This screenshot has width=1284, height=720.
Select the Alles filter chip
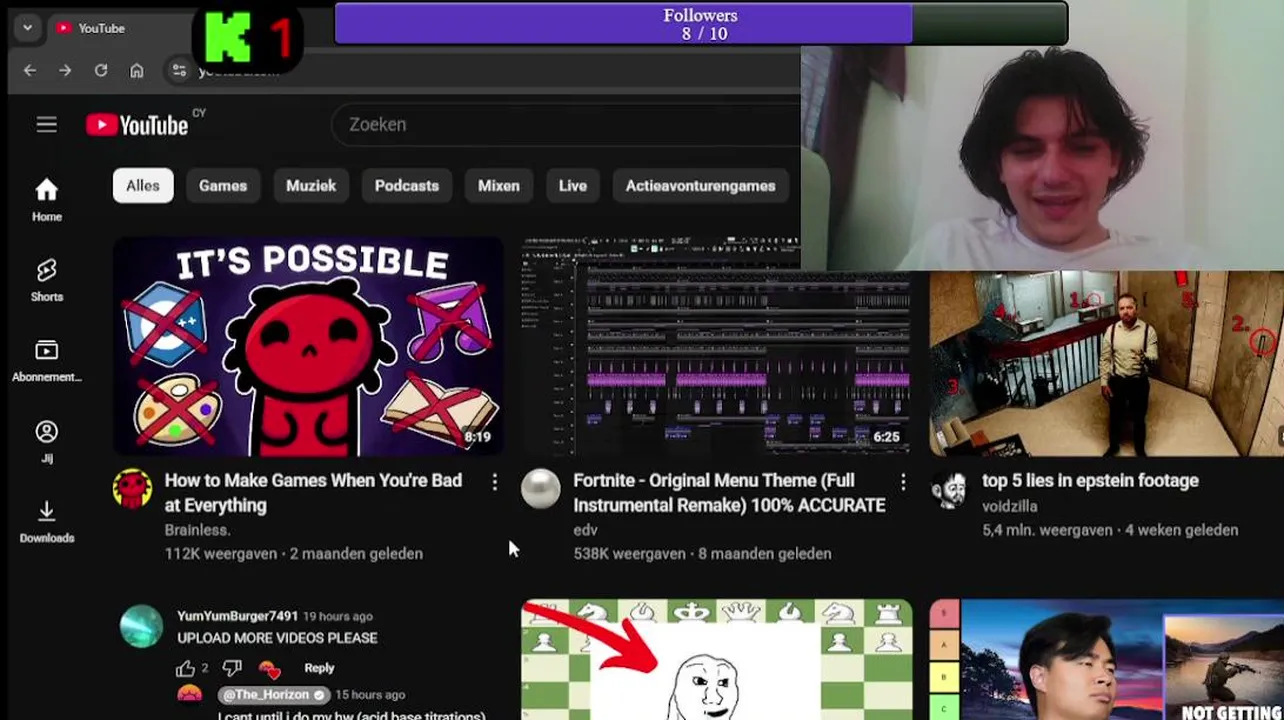click(143, 186)
